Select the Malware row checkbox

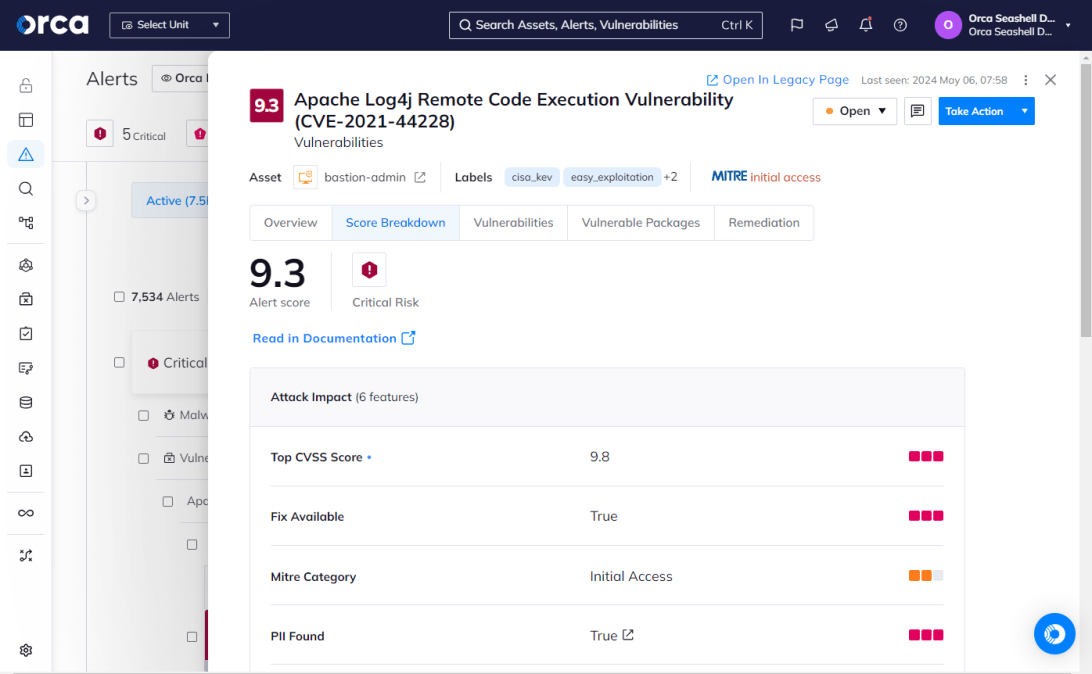coord(143,415)
